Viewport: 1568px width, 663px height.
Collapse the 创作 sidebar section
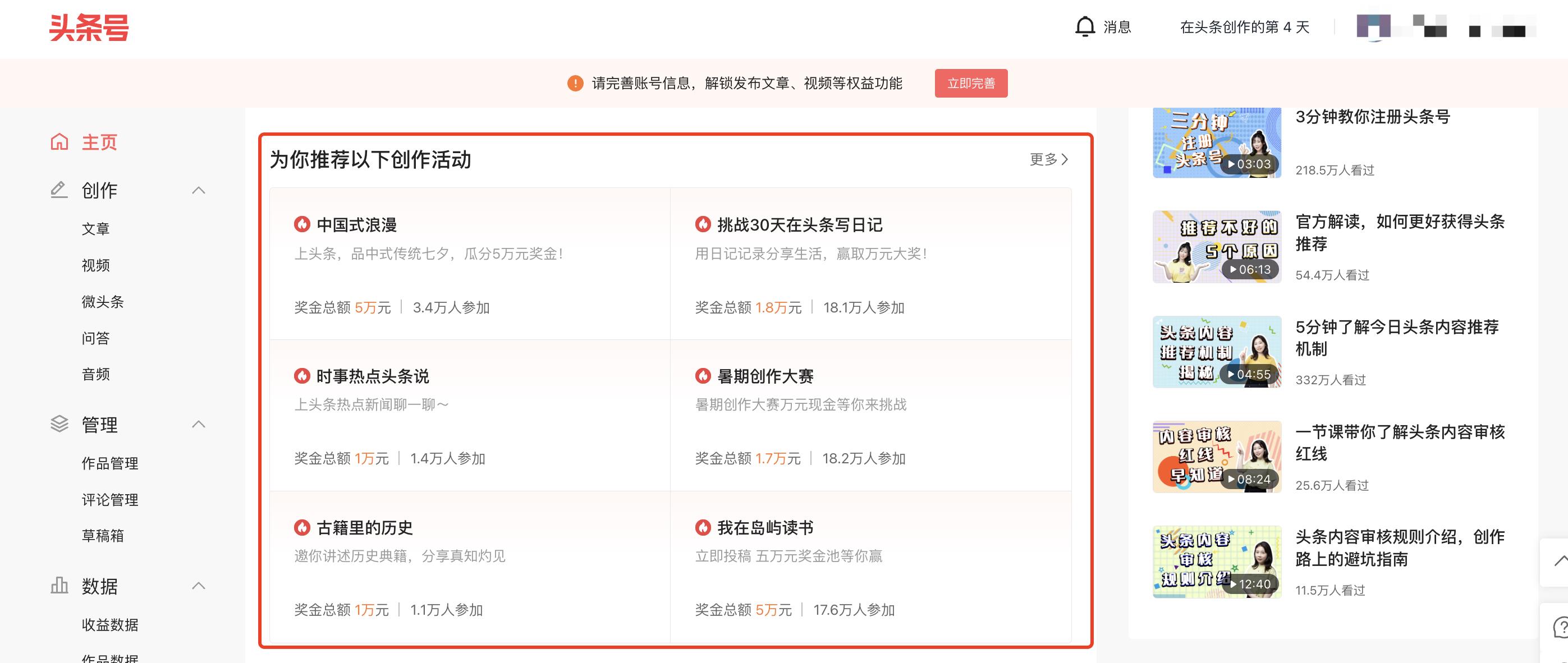click(199, 190)
